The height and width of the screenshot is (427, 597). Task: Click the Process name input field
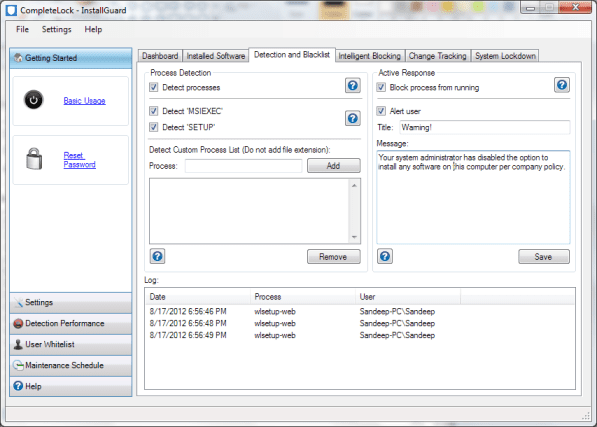[243, 166]
